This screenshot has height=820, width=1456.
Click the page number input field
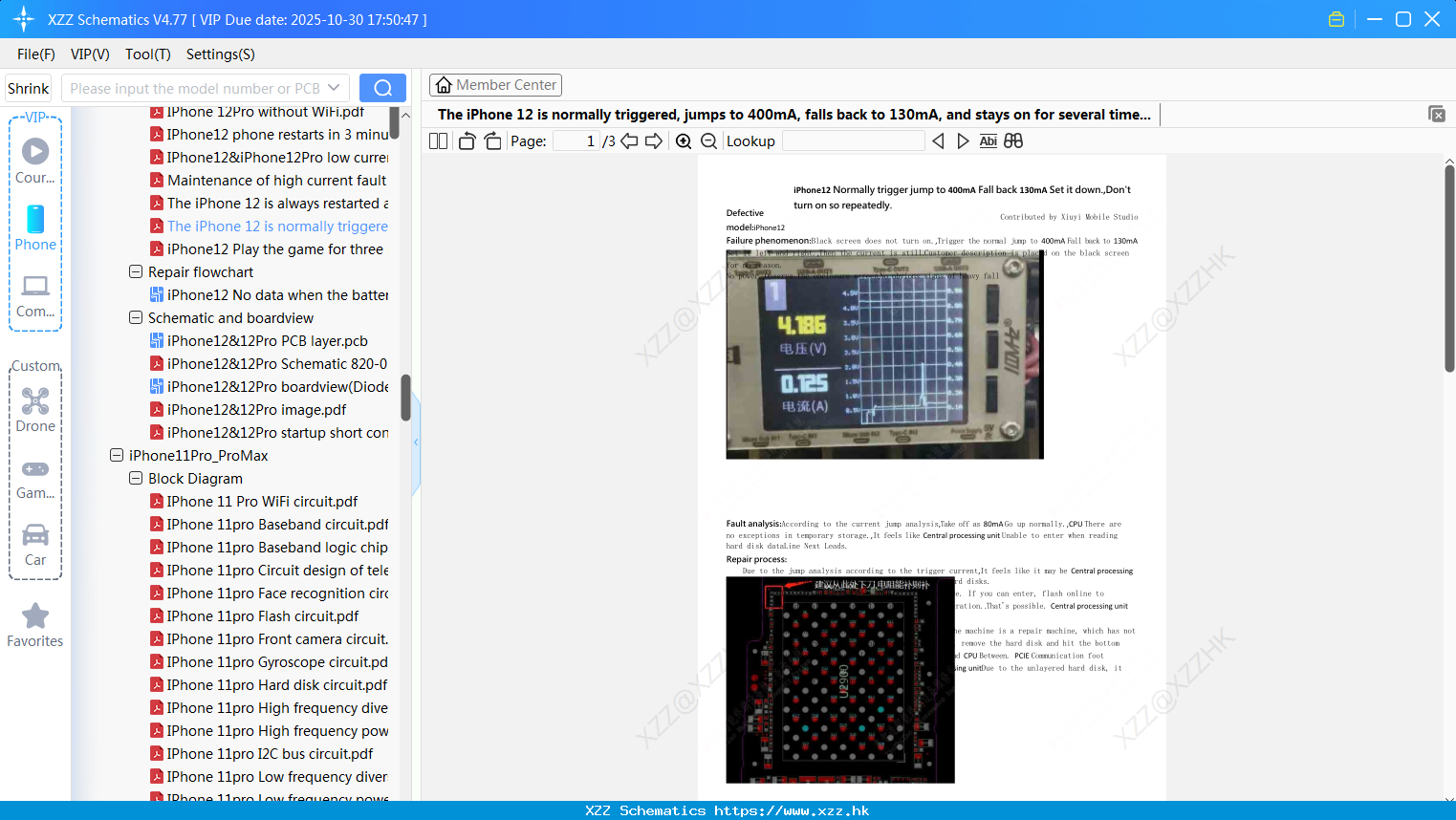[x=576, y=141]
